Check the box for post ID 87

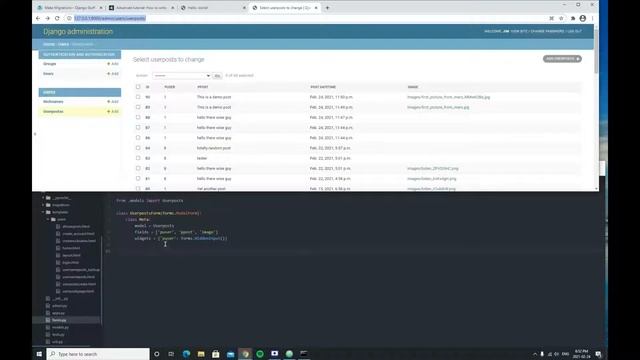pos(138,128)
